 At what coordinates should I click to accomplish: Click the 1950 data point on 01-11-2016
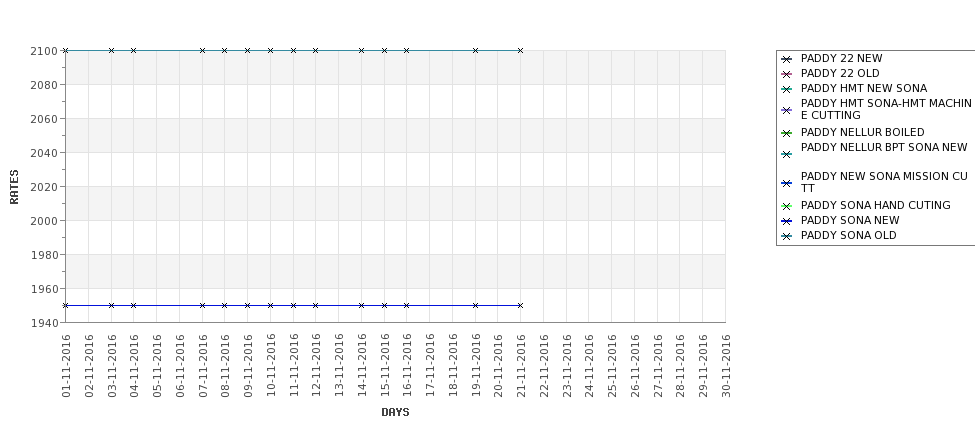point(66,305)
